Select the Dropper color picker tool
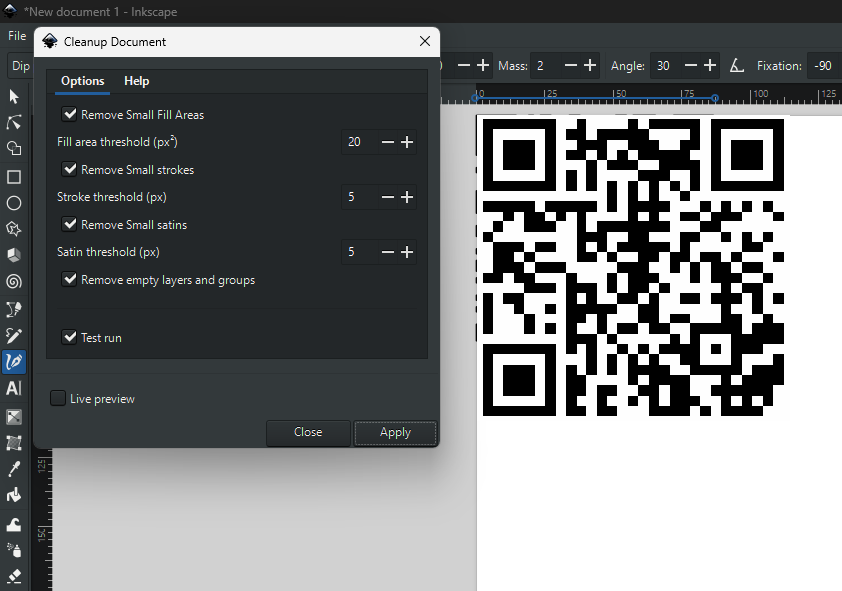Image resolution: width=842 pixels, height=591 pixels. pos(14,469)
